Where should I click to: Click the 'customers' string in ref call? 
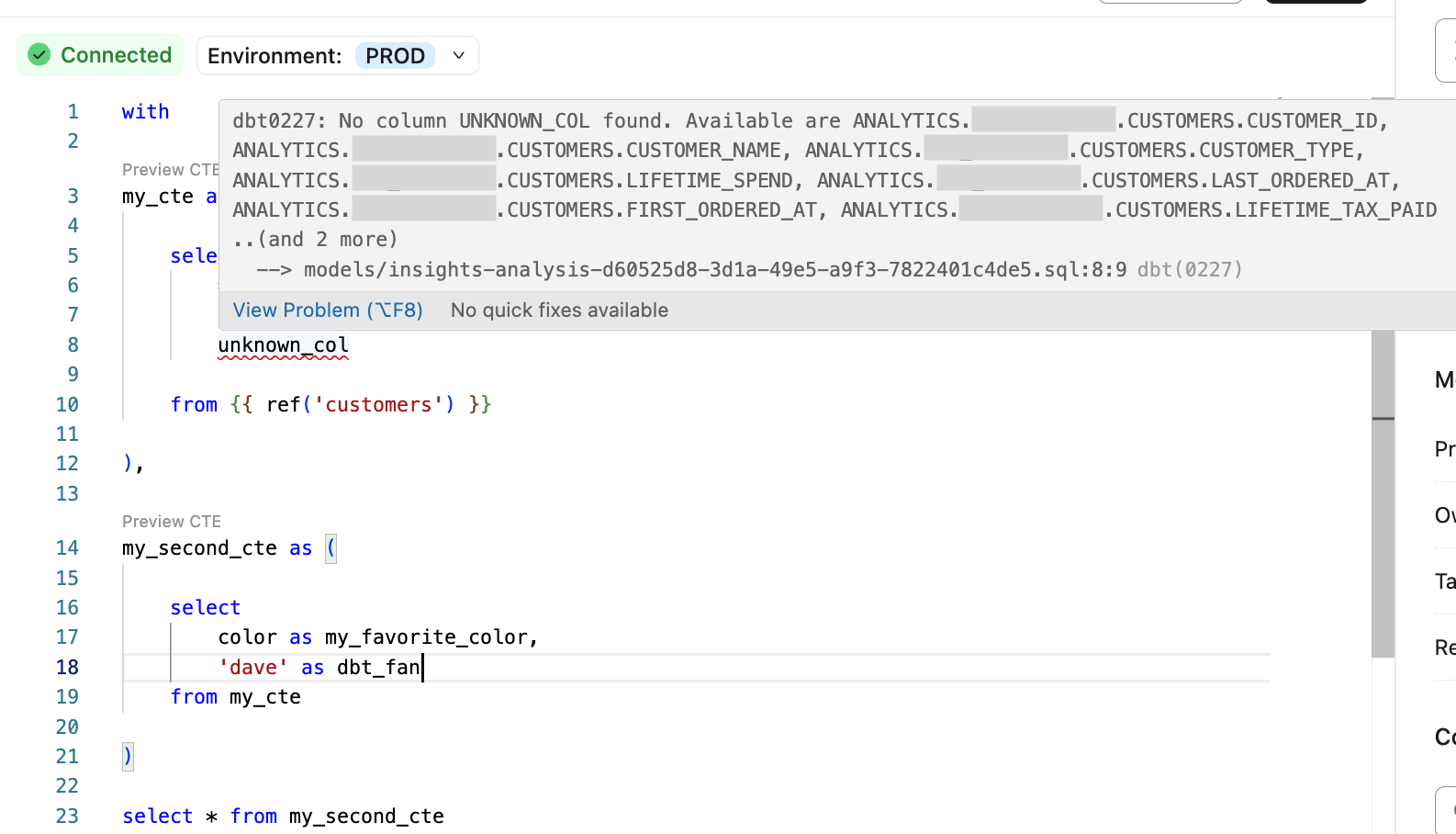click(378, 405)
